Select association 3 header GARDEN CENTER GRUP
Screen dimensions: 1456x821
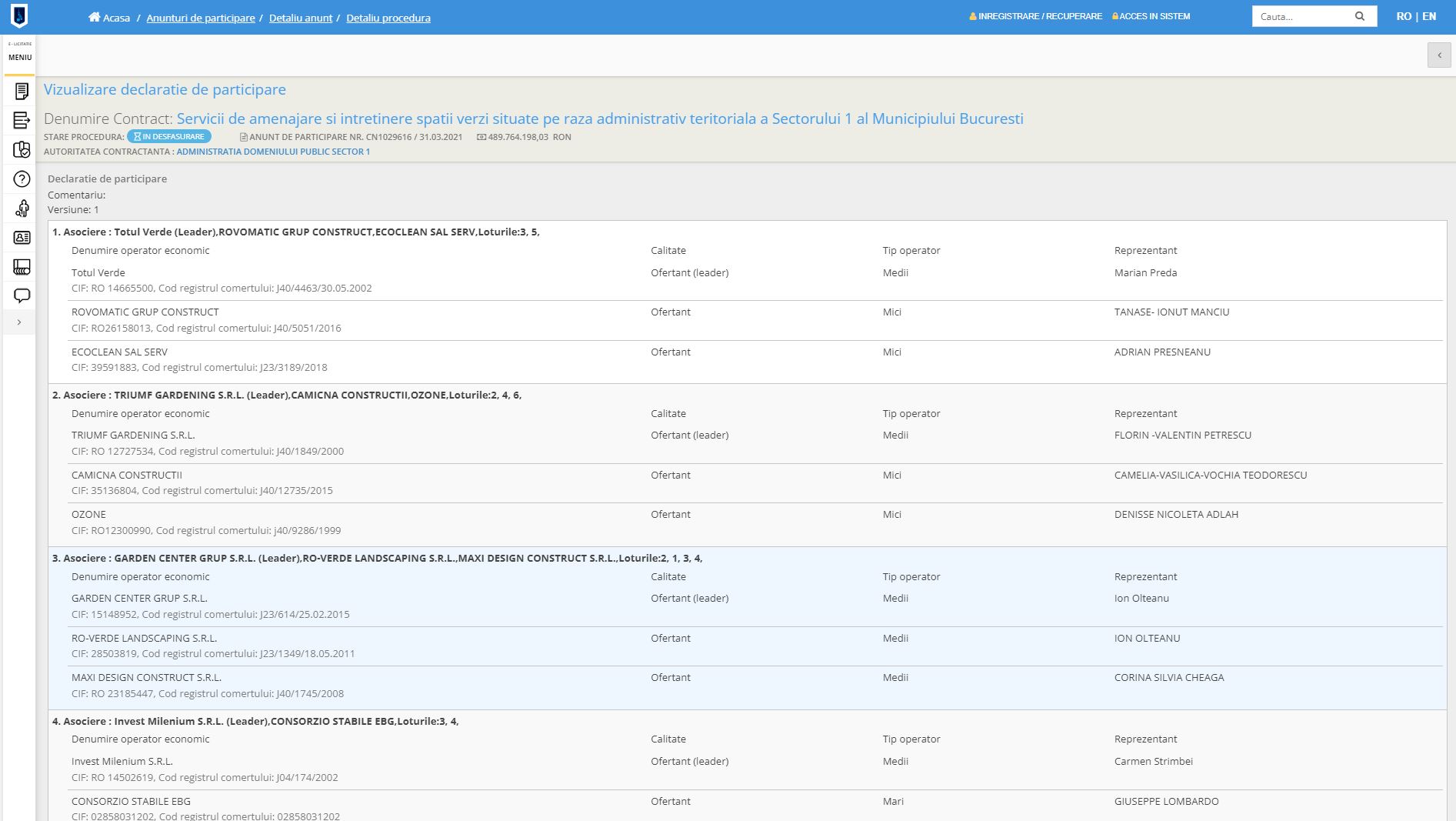click(x=378, y=558)
